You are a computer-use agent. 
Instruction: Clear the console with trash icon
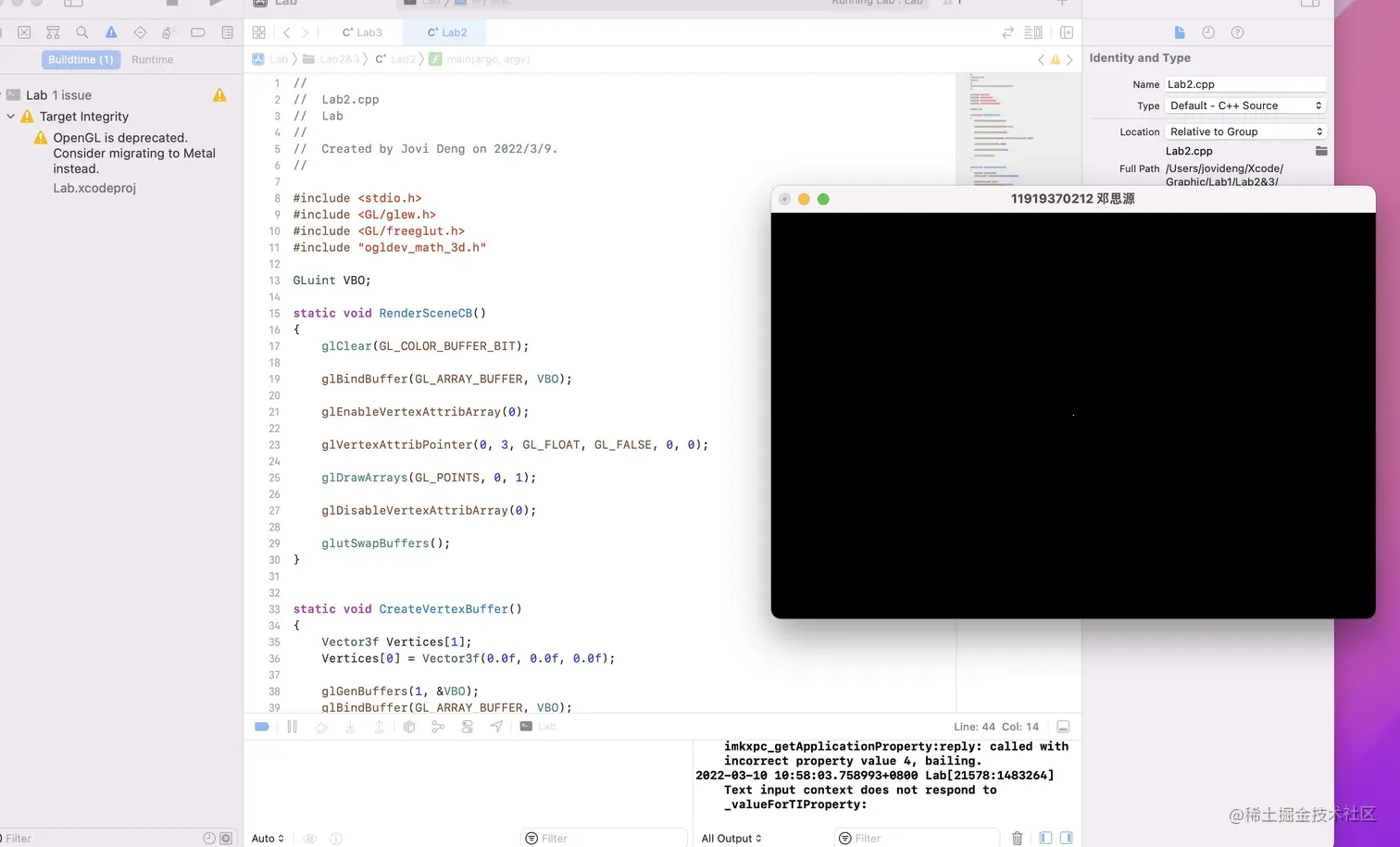tap(1018, 838)
